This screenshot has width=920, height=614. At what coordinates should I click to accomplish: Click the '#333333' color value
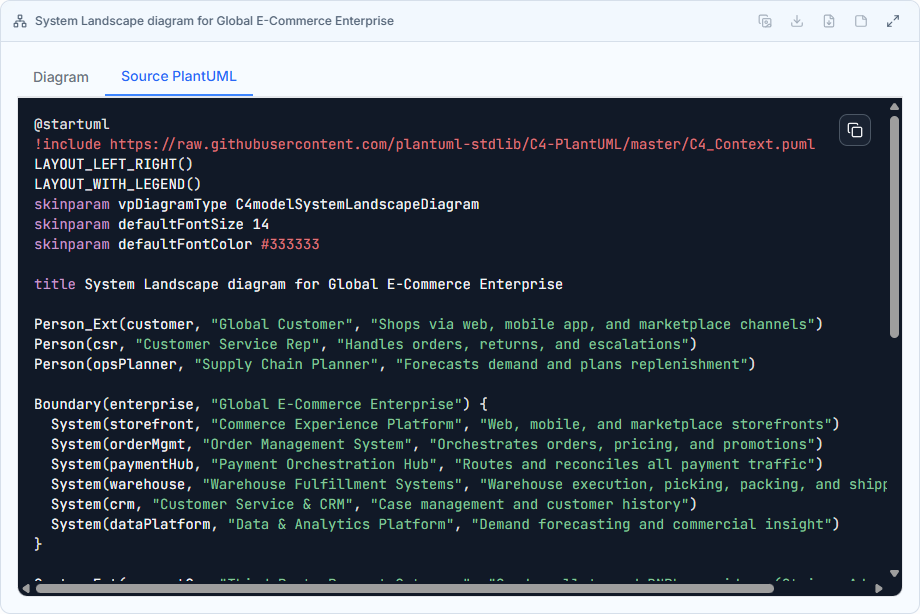coord(290,244)
